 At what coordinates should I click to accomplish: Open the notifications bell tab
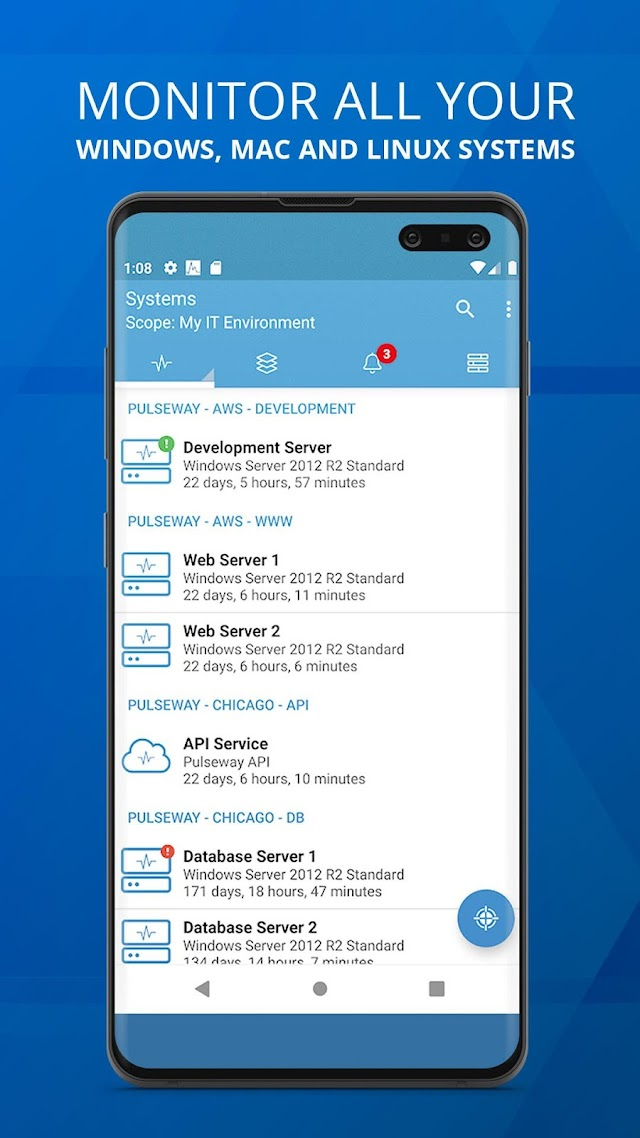(372, 364)
